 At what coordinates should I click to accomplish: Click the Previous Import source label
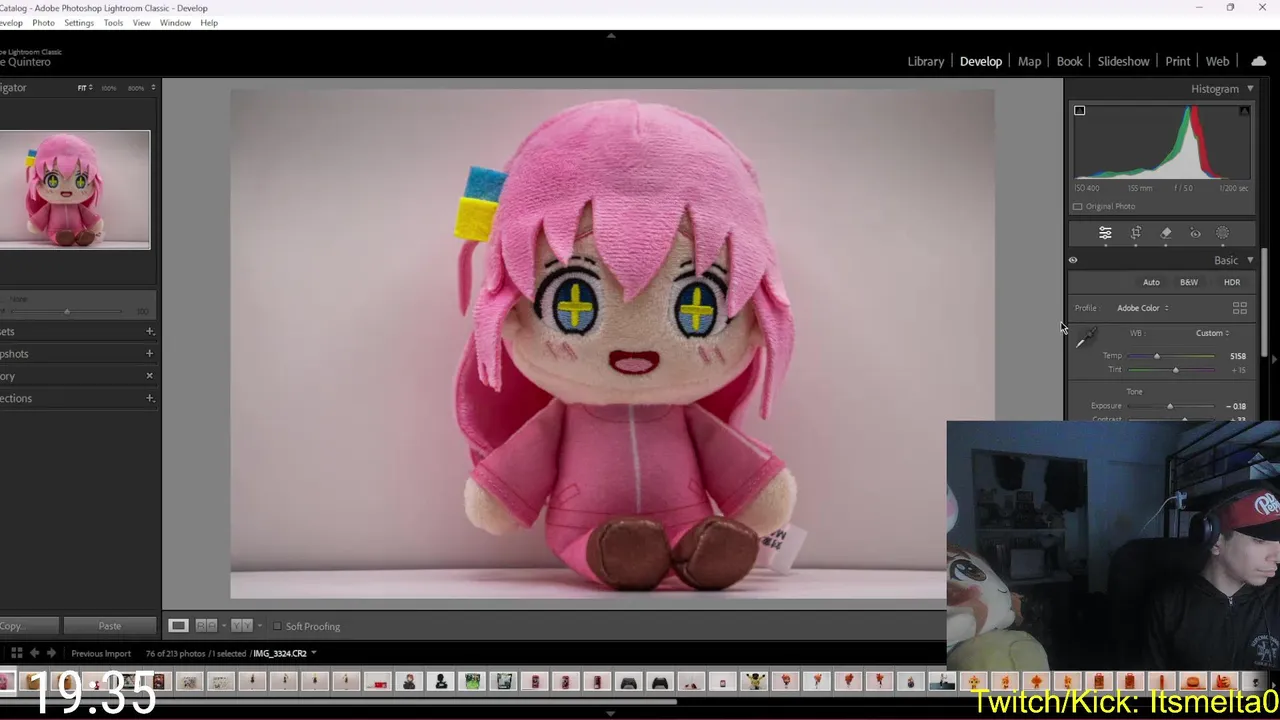point(101,653)
